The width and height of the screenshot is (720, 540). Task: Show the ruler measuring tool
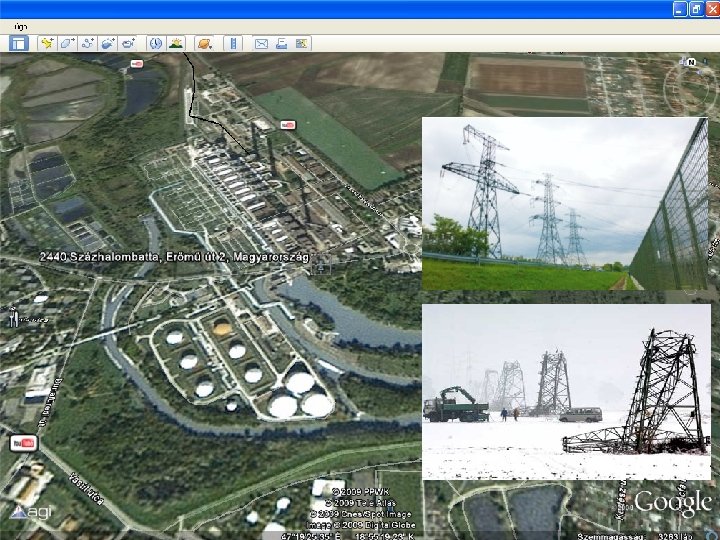tap(232, 43)
